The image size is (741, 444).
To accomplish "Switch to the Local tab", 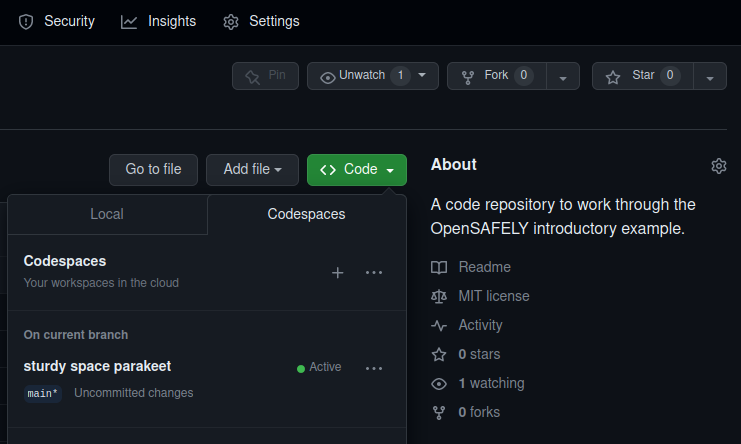I will [107, 214].
